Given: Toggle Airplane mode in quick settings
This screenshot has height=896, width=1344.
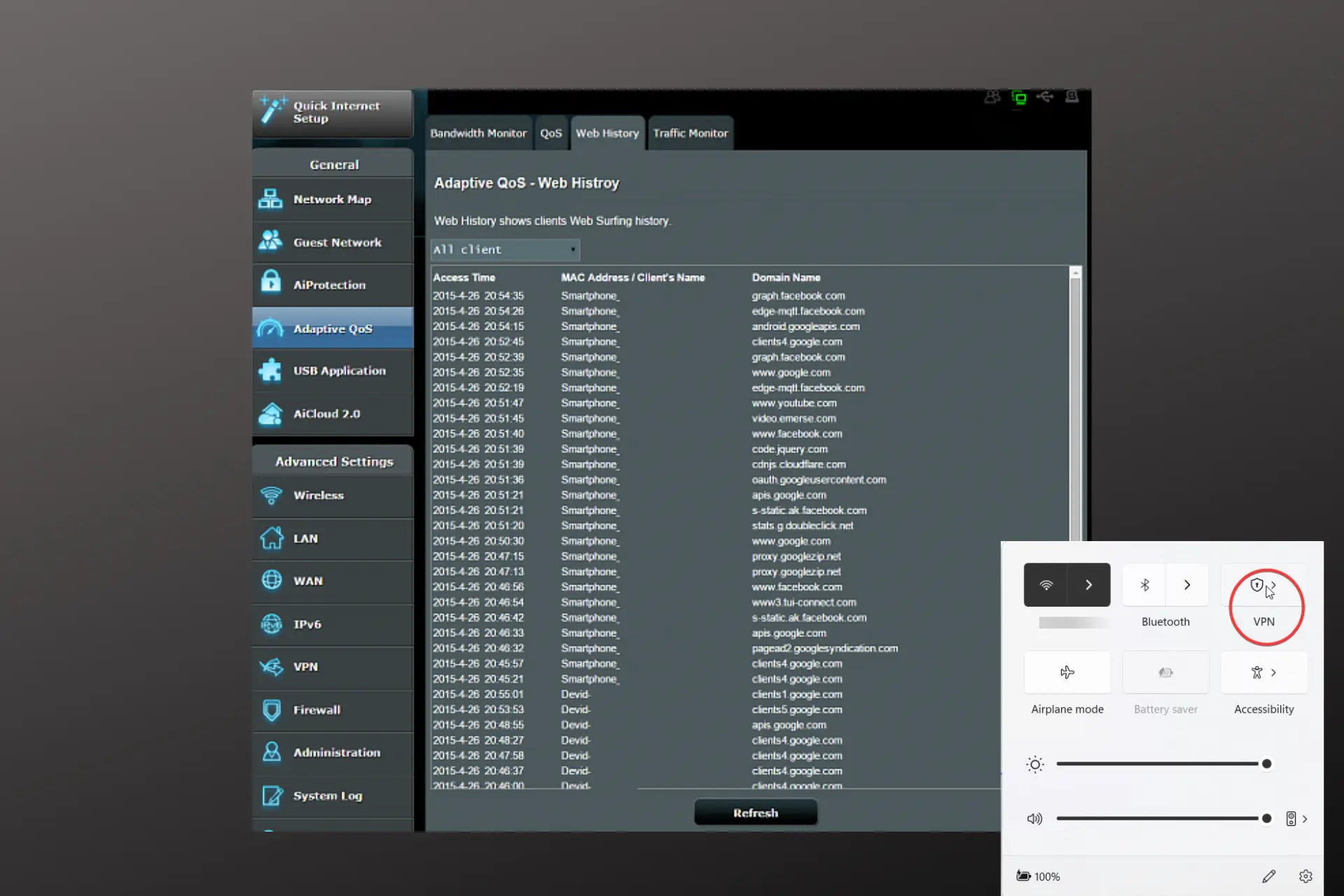Looking at the screenshot, I should click(x=1067, y=672).
